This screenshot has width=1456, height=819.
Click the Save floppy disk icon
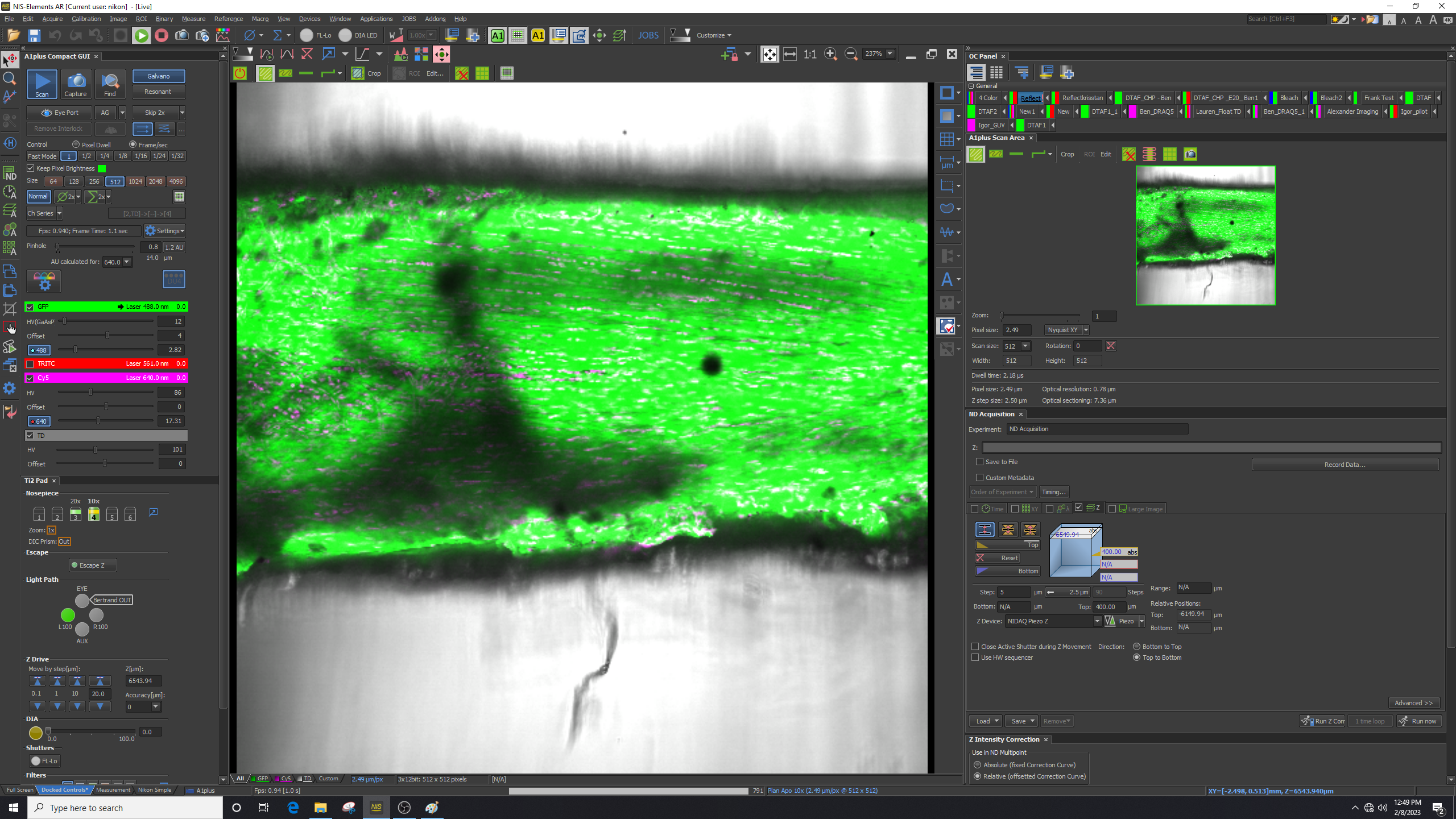(34, 35)
